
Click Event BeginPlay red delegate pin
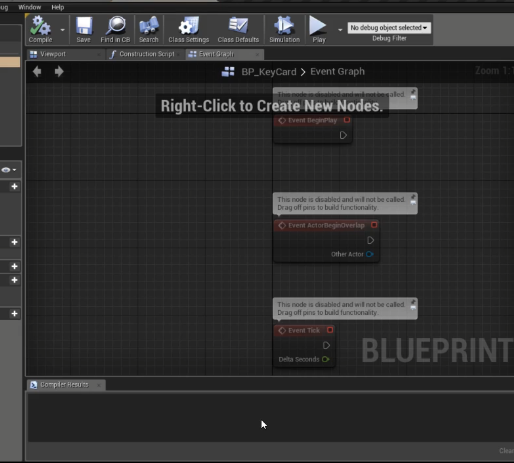click(347, 120)
